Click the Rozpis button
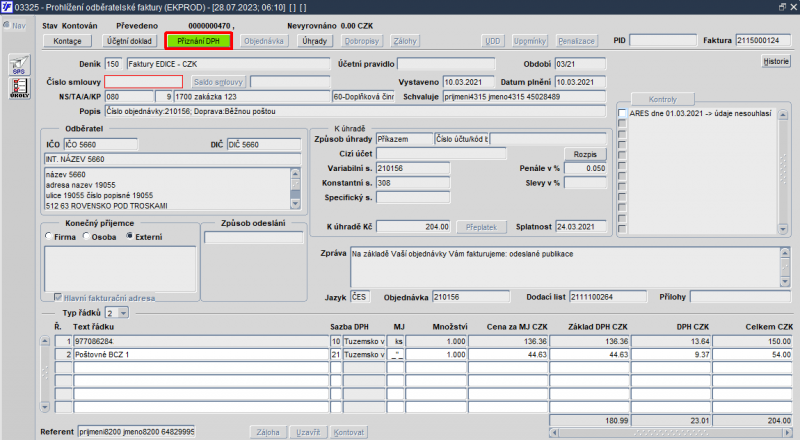The width and height of the screenshot is (800, 440). (585, 154)
